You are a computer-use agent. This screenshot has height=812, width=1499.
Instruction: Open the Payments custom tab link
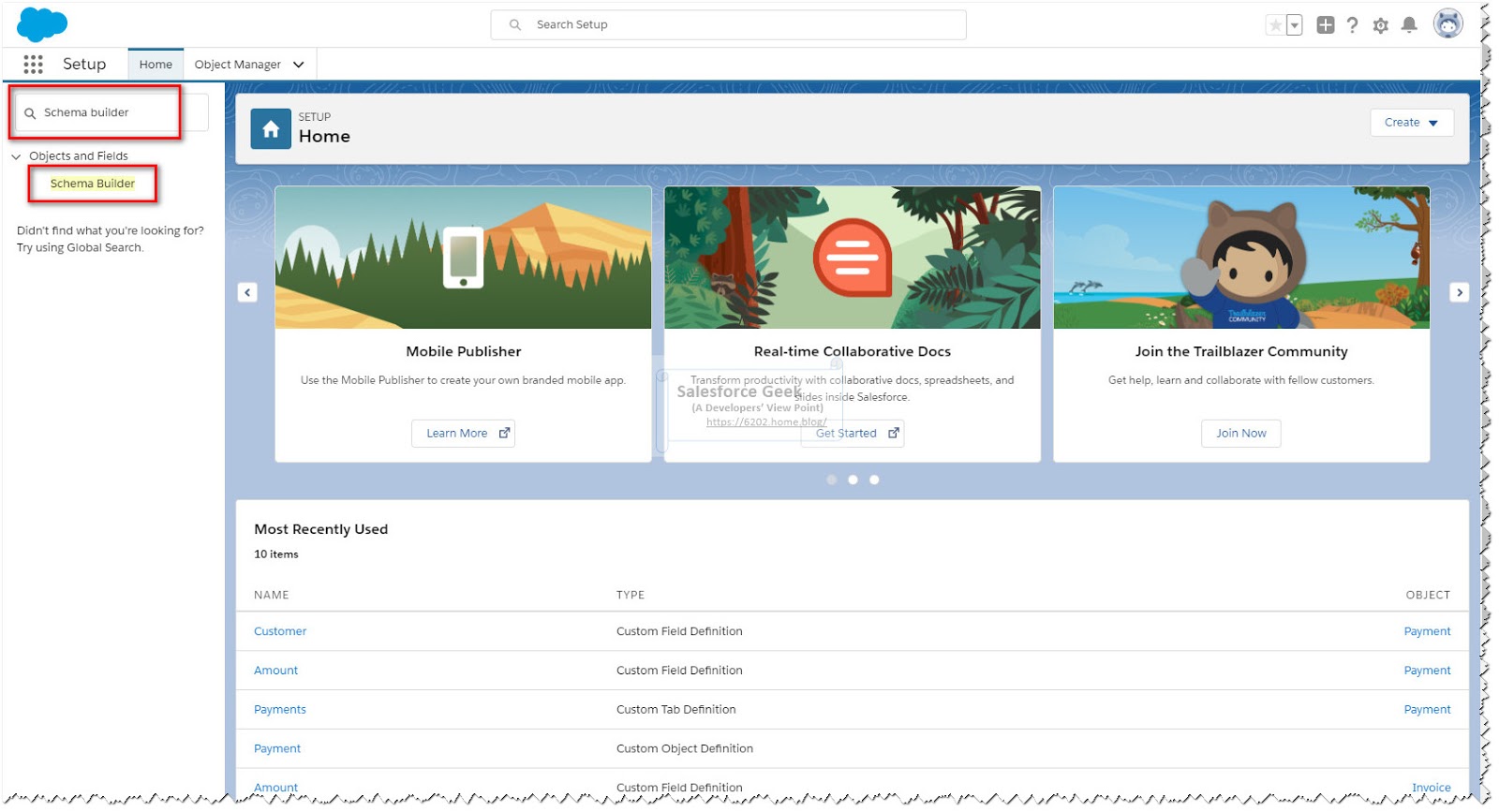click(x=279, y=710)
